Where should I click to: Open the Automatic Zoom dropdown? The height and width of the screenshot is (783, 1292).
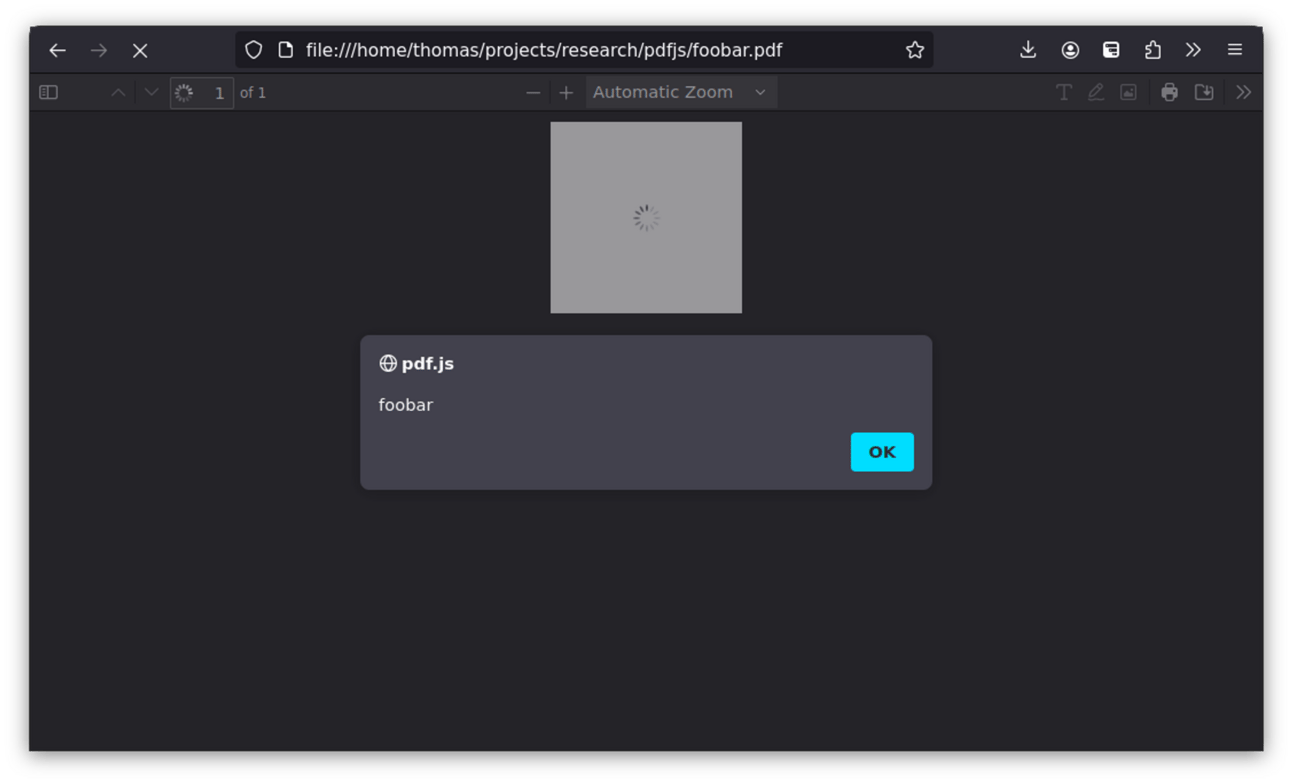681,92
